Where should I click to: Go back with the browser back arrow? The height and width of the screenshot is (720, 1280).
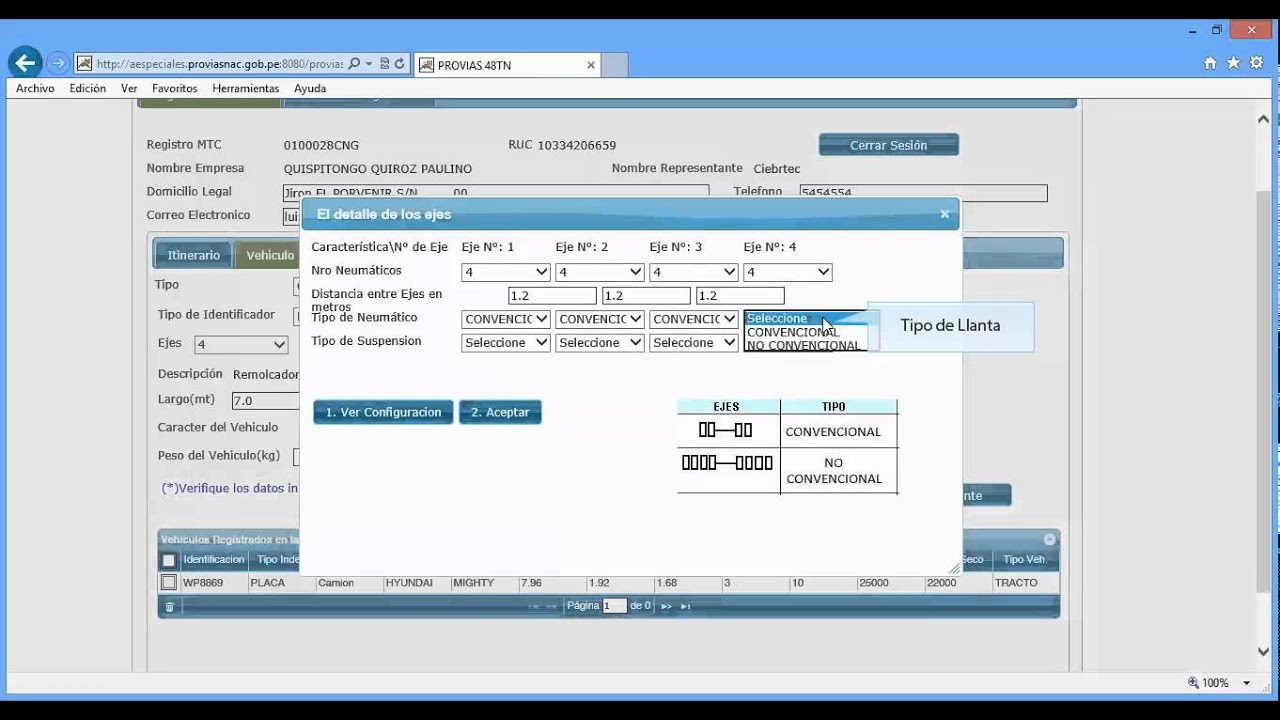25,63
